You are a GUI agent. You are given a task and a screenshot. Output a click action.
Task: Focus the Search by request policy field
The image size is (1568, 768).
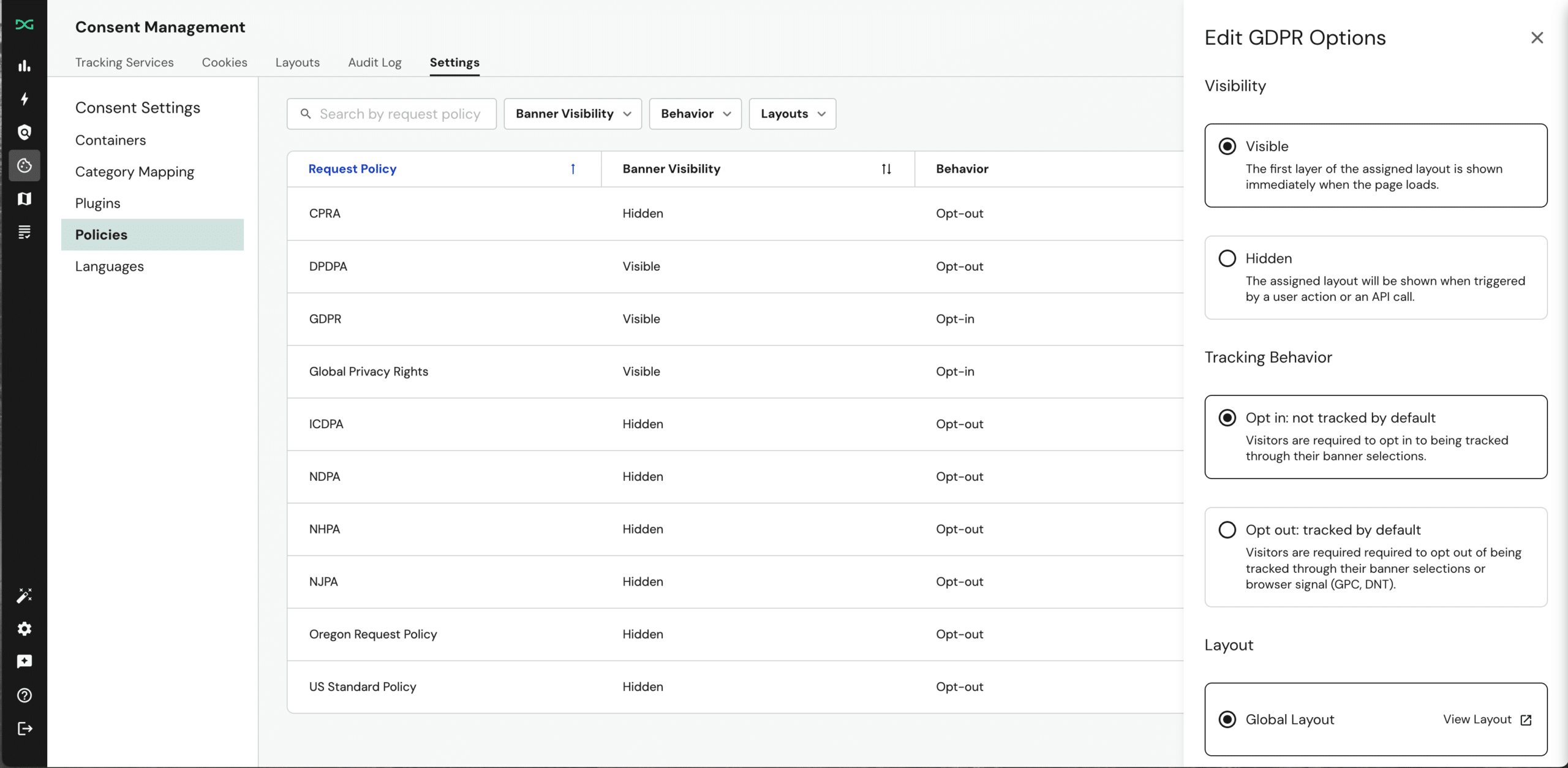click(x=399, y=114)
